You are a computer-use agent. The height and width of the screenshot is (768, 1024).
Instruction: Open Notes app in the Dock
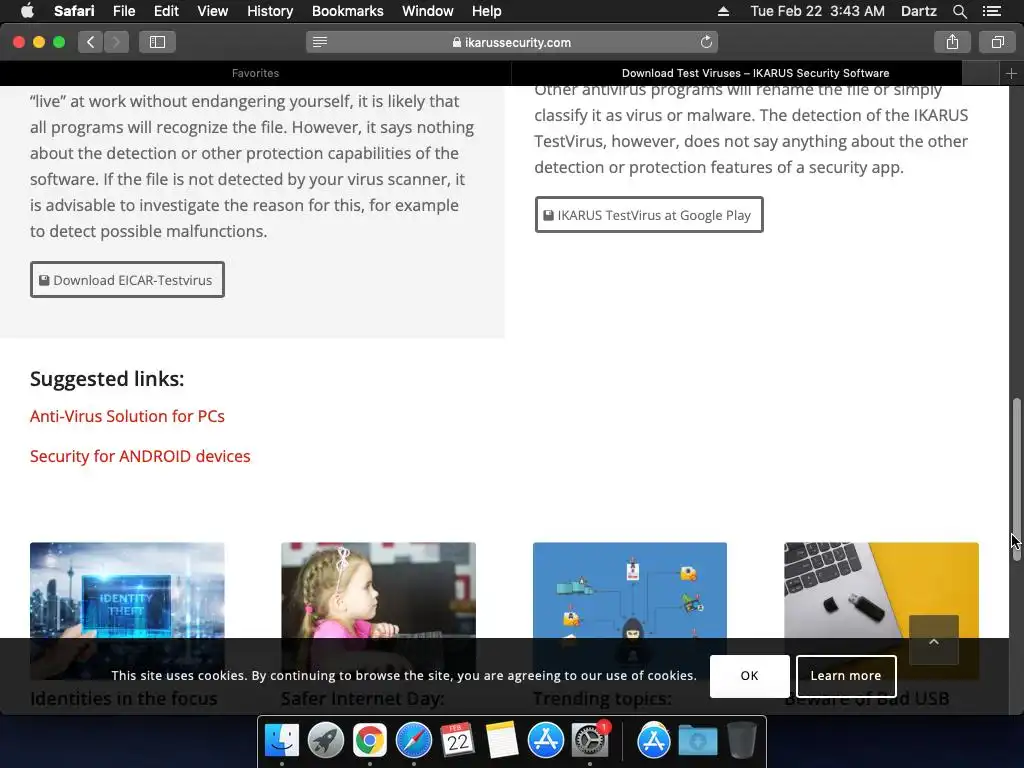pyautogui.click(x=502, y=740)
